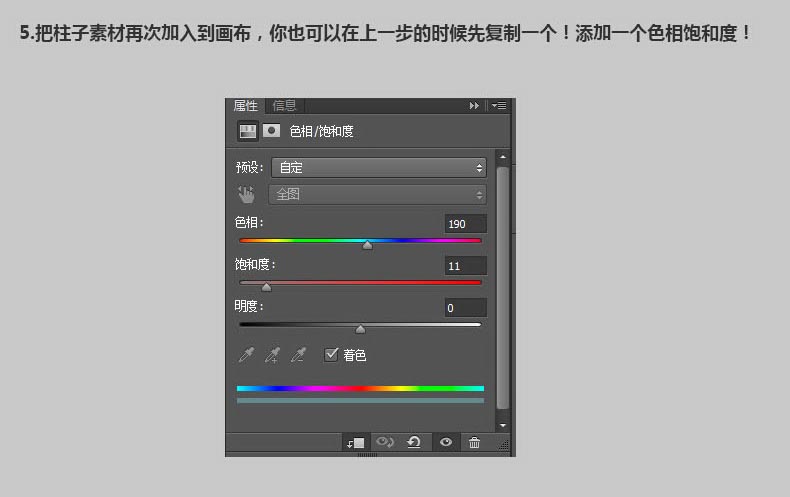Click the saturation value field 11

[x=466, y=266]
